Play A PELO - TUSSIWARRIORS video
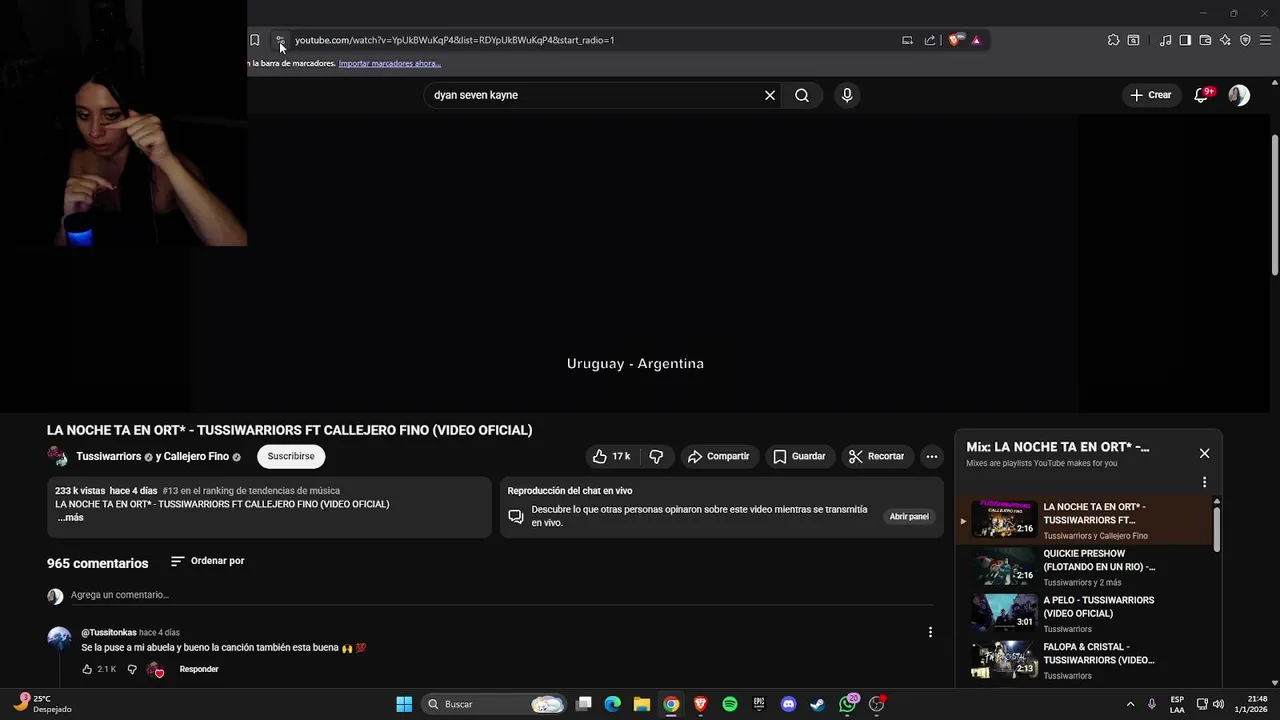The width and height of the screenshot is (1280, 720). (1085, 613)
